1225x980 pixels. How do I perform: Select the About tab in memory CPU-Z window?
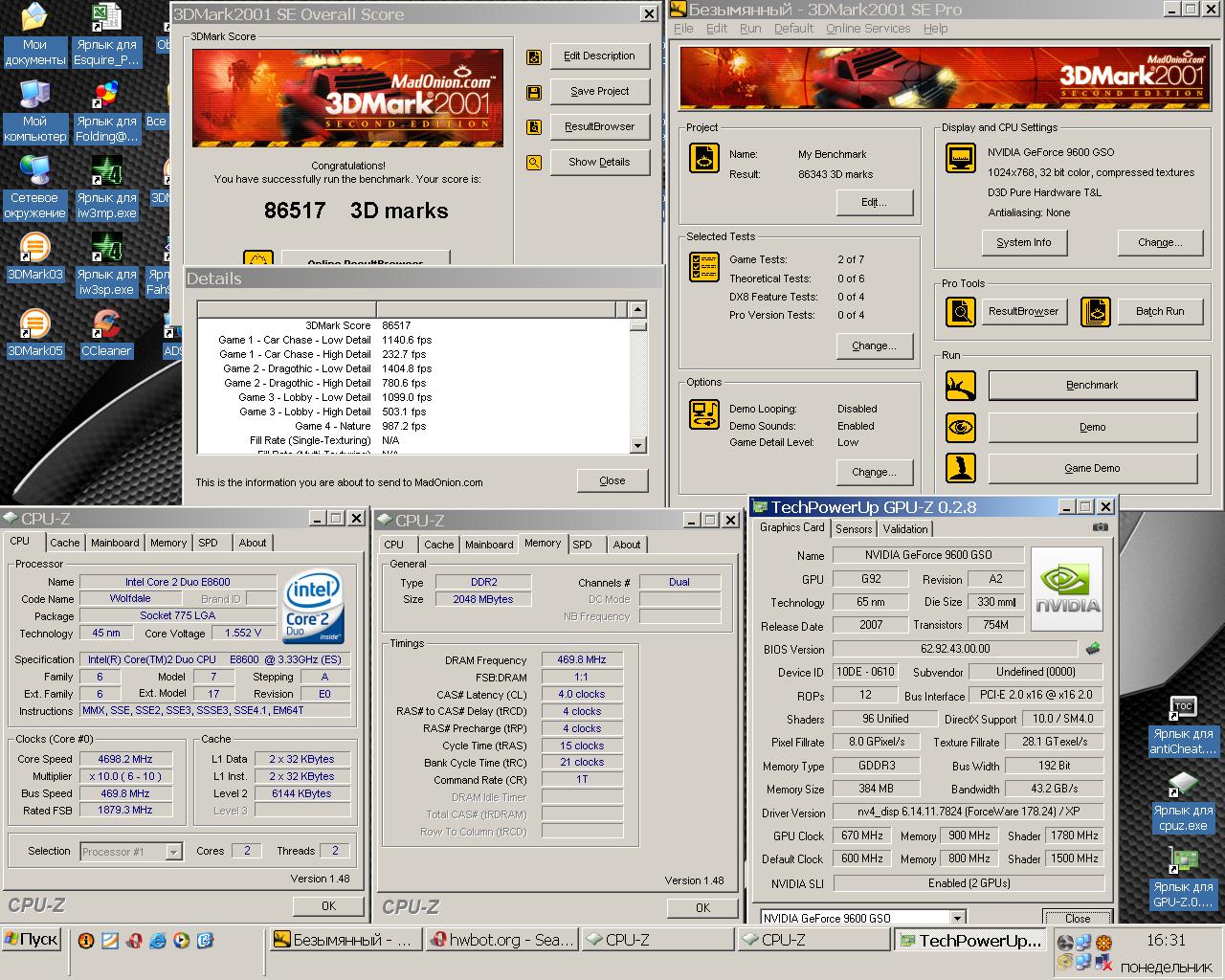(627, 545)
